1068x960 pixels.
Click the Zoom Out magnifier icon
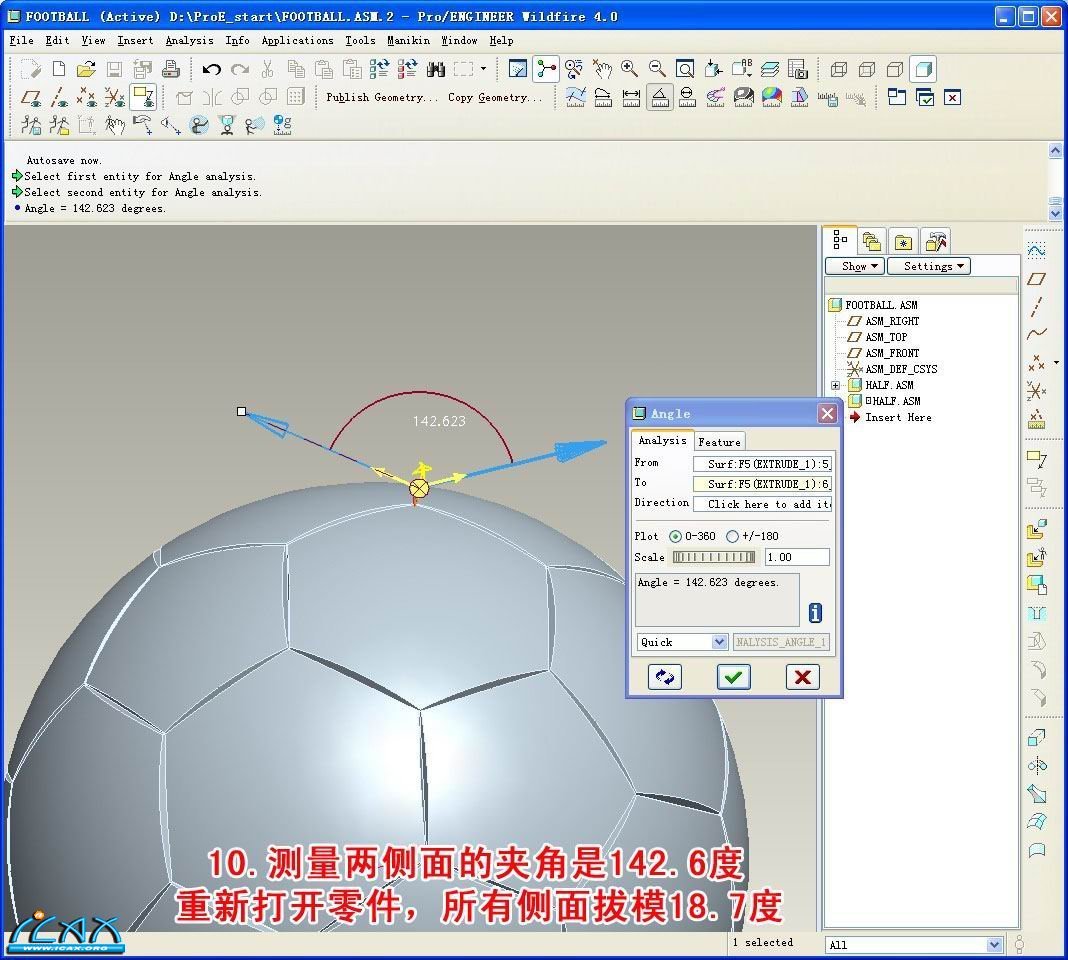click(657, 69)
